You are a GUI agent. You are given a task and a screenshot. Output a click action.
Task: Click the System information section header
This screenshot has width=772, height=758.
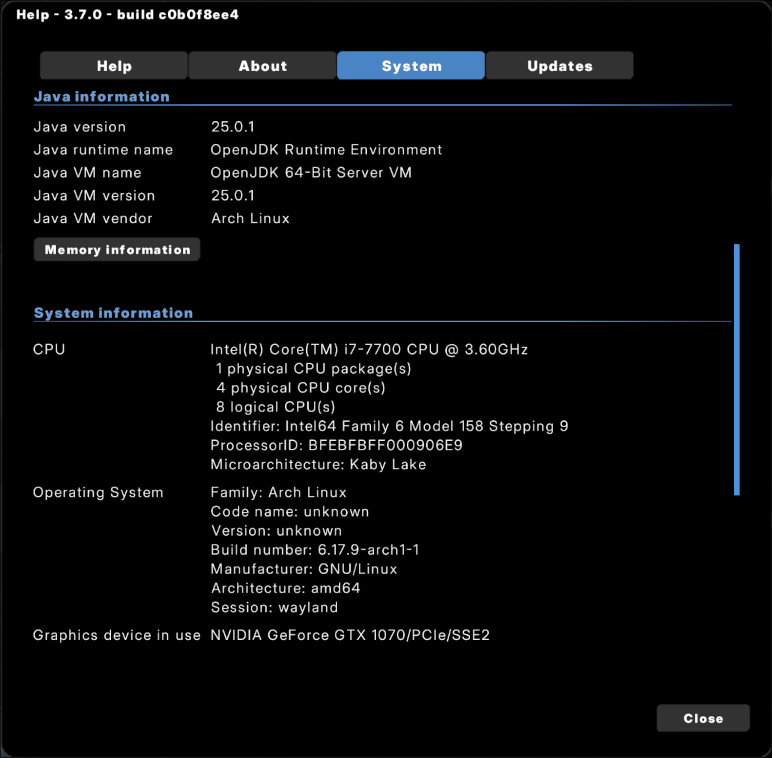pyautogui.click(x=113, y=313)
